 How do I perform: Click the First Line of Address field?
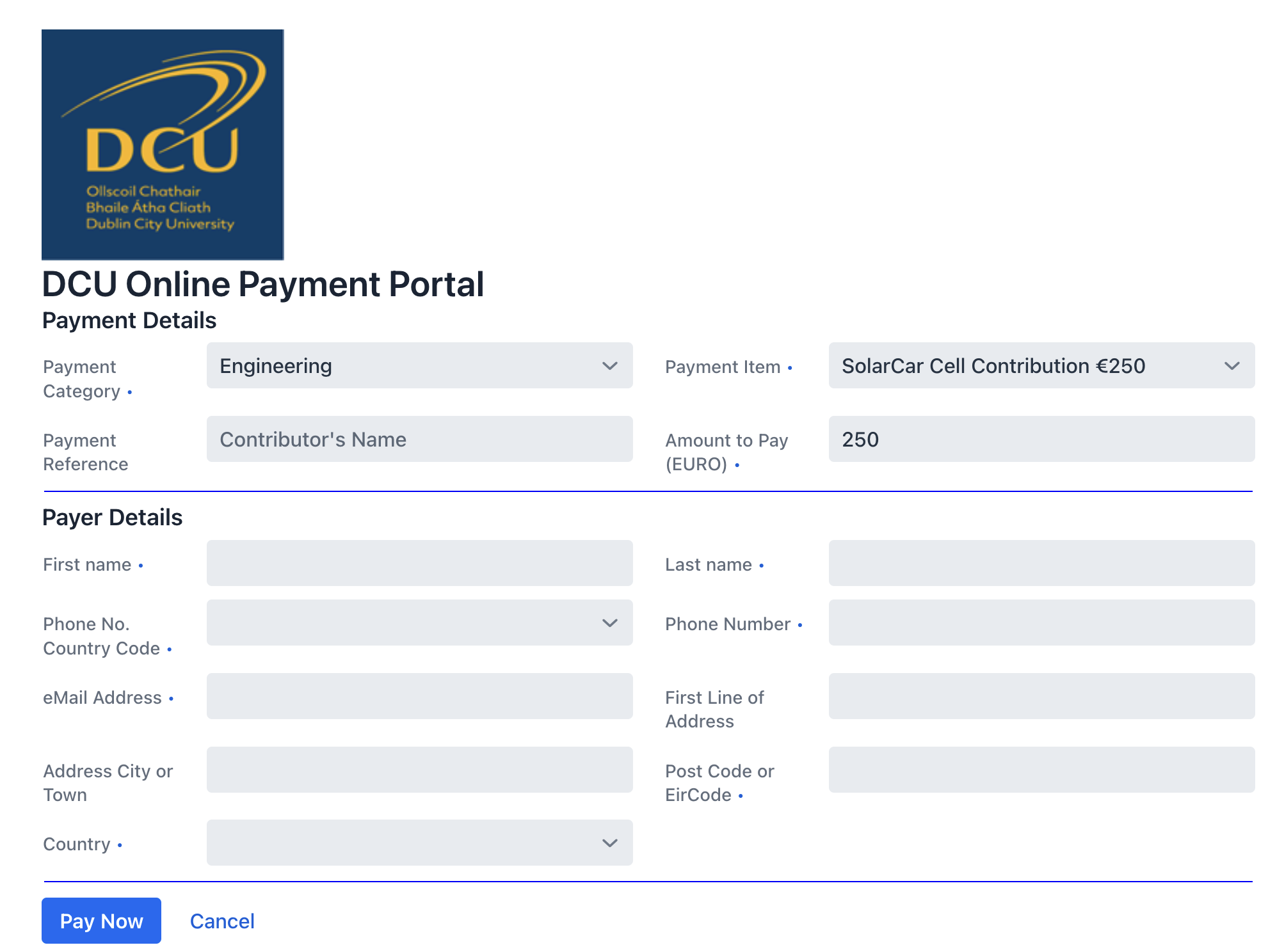click(x=1041, y=696)
